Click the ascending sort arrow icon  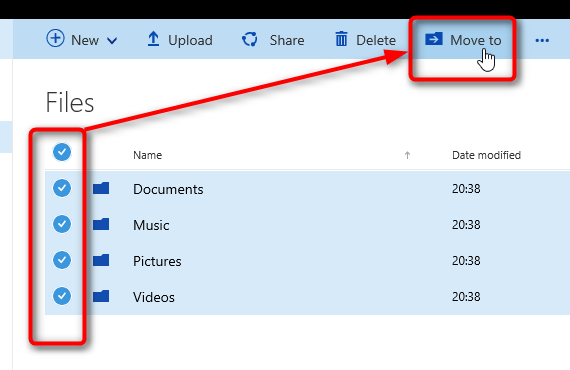click(x=407, y=156)
